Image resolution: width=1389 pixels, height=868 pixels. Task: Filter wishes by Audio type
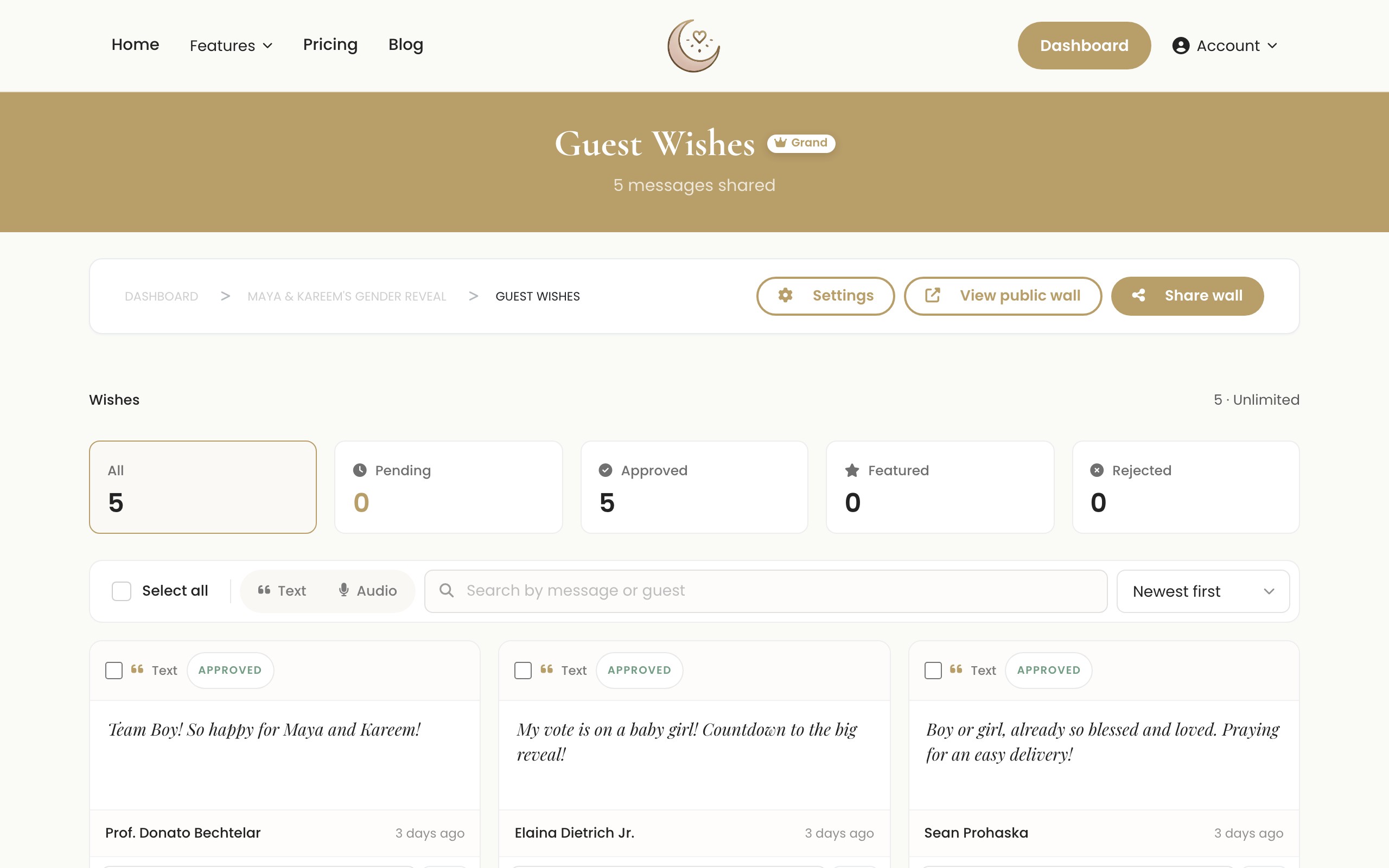coord(368,591)
